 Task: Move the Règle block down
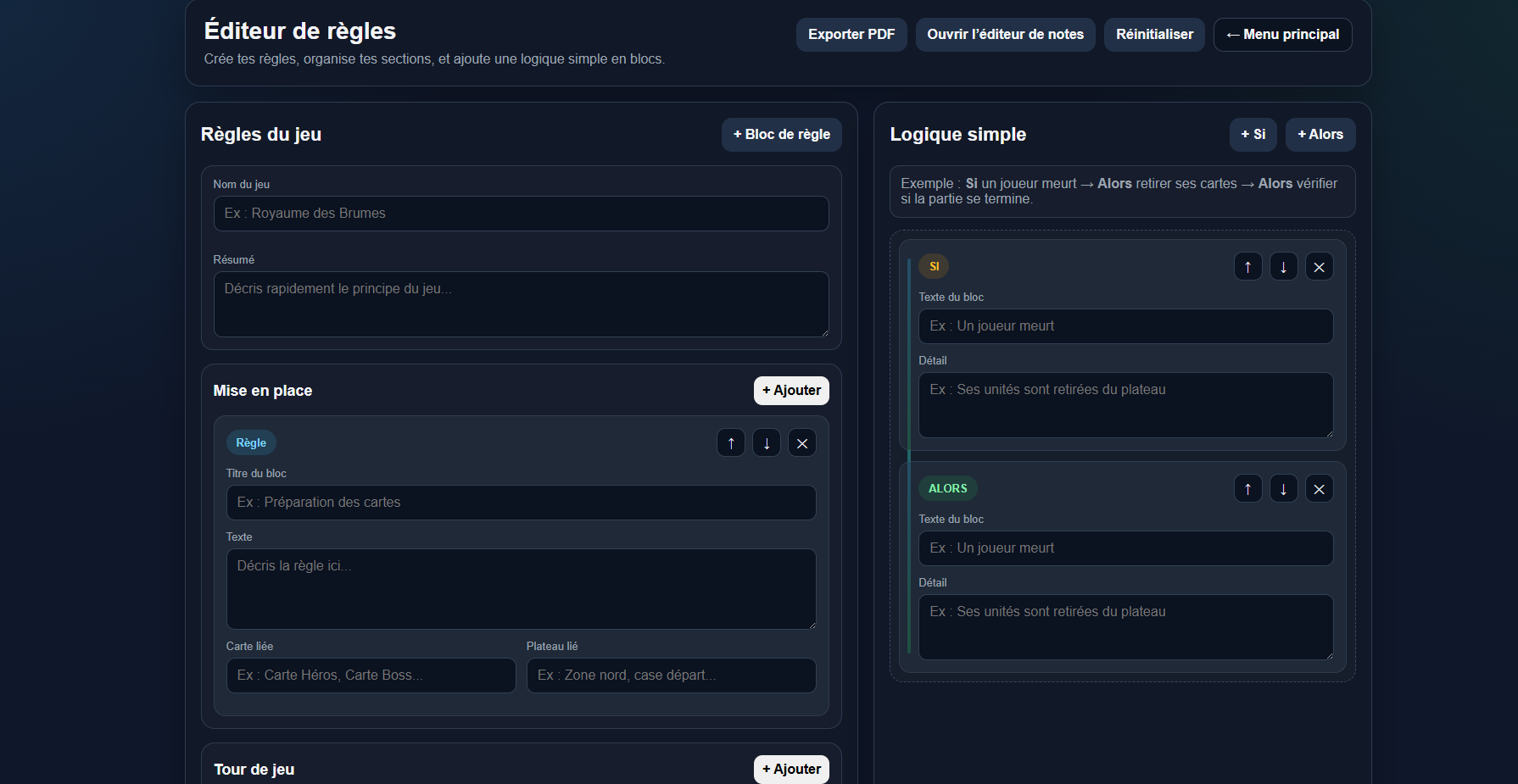pos(767,442)
